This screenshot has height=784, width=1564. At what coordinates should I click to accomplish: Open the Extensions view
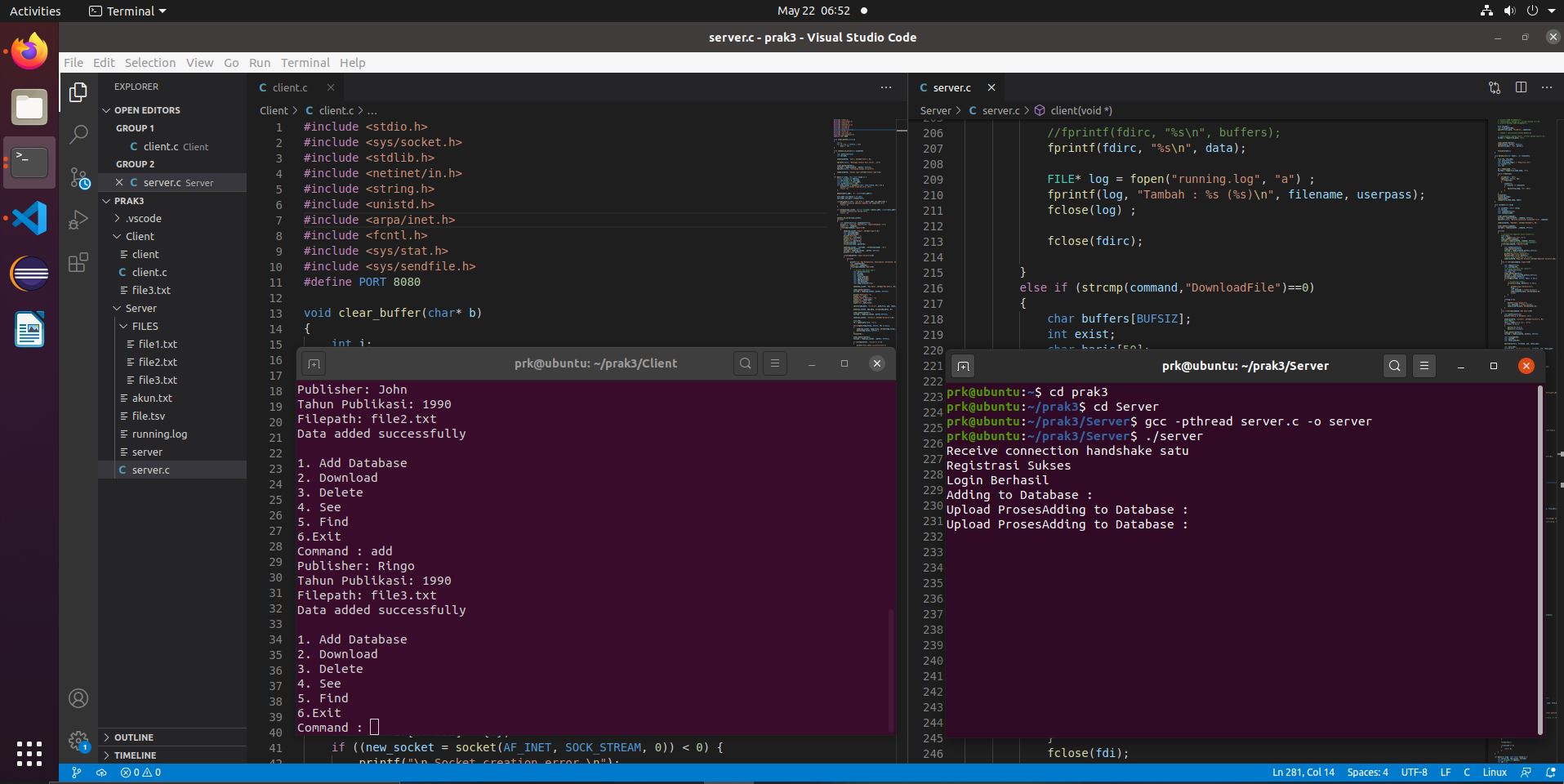point(78,262)
